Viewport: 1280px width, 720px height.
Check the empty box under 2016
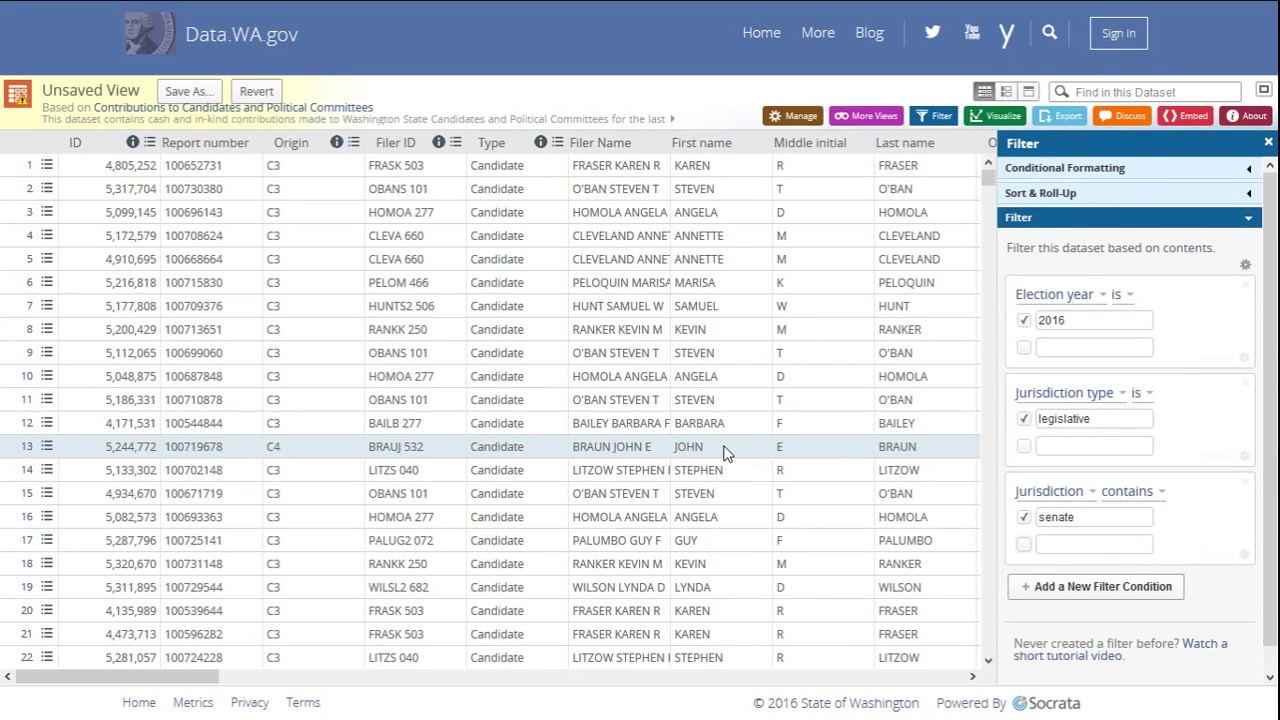point(1023,347)
